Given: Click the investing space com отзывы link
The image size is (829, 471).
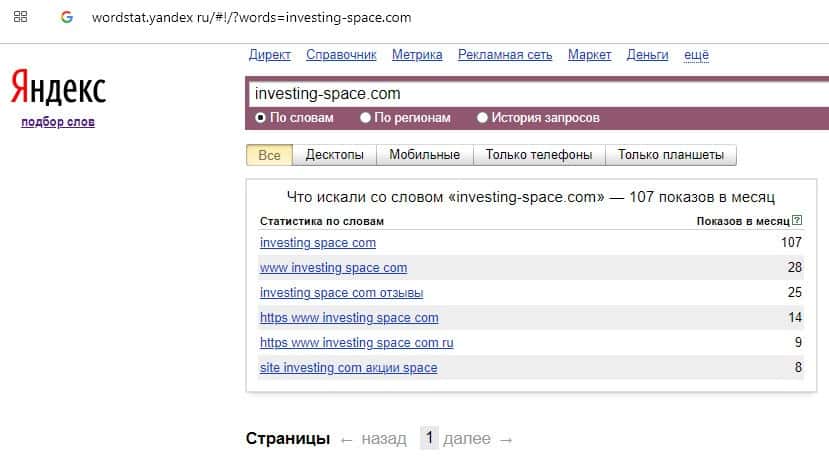Looking at the screenshot, I should tap(341, 293).
